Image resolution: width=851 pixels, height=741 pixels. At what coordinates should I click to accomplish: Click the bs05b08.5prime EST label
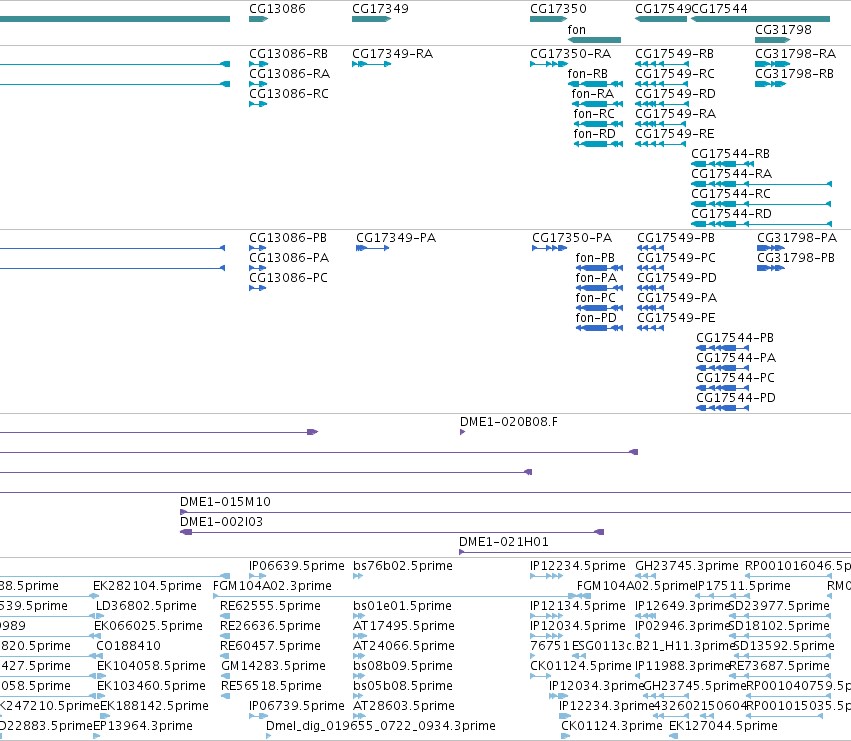tap(403, 686)
